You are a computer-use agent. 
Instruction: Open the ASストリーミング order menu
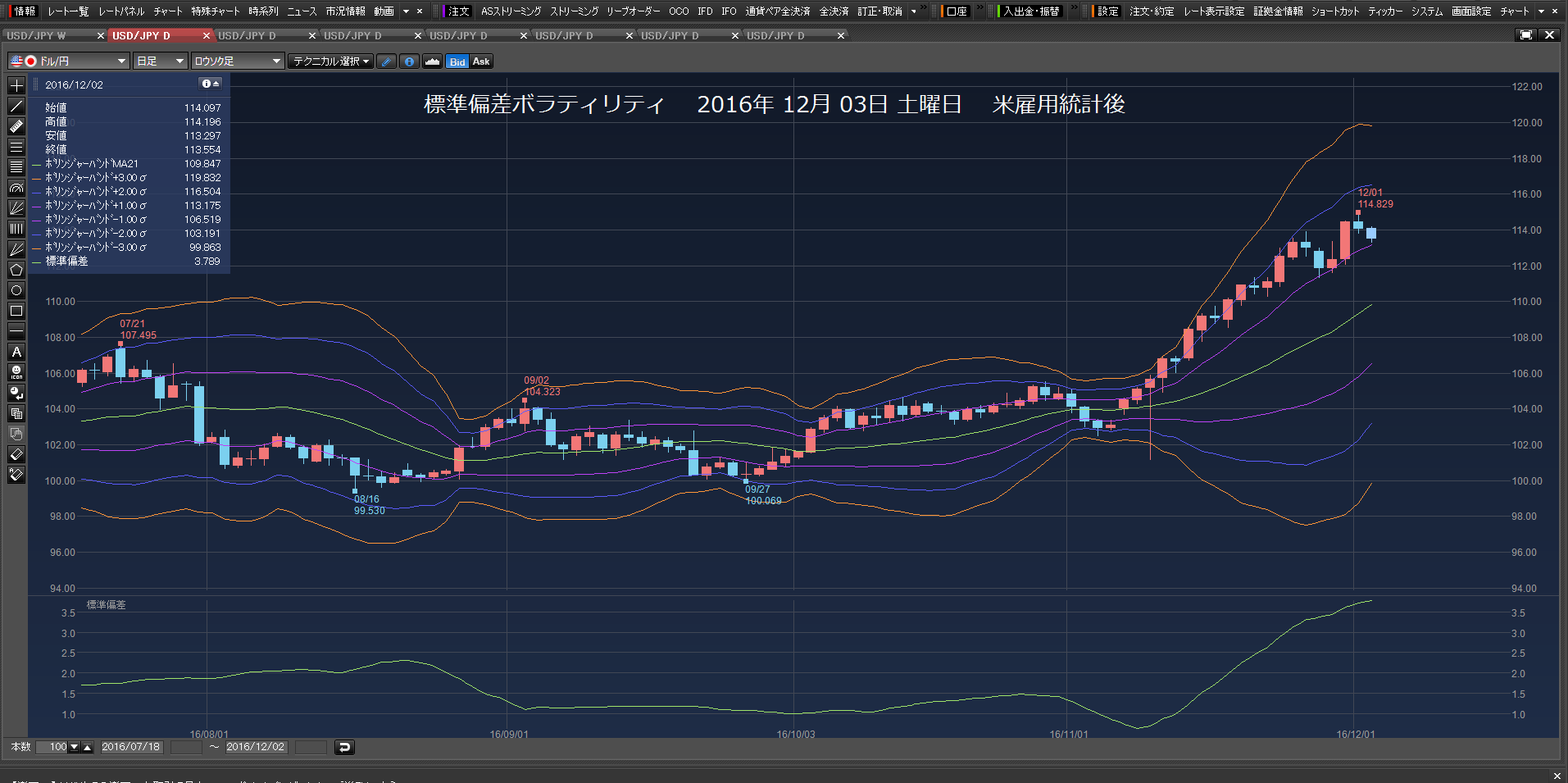click(x=511, y=11)
